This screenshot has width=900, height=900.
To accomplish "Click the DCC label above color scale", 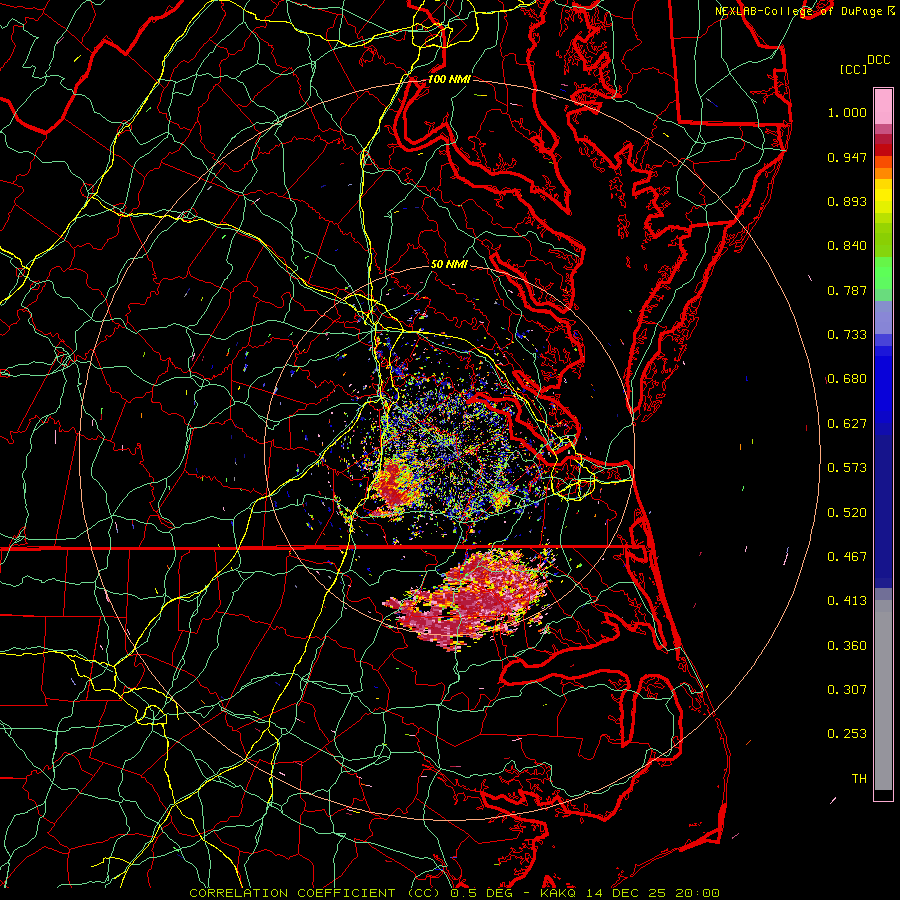I will [x=878, y=59].
